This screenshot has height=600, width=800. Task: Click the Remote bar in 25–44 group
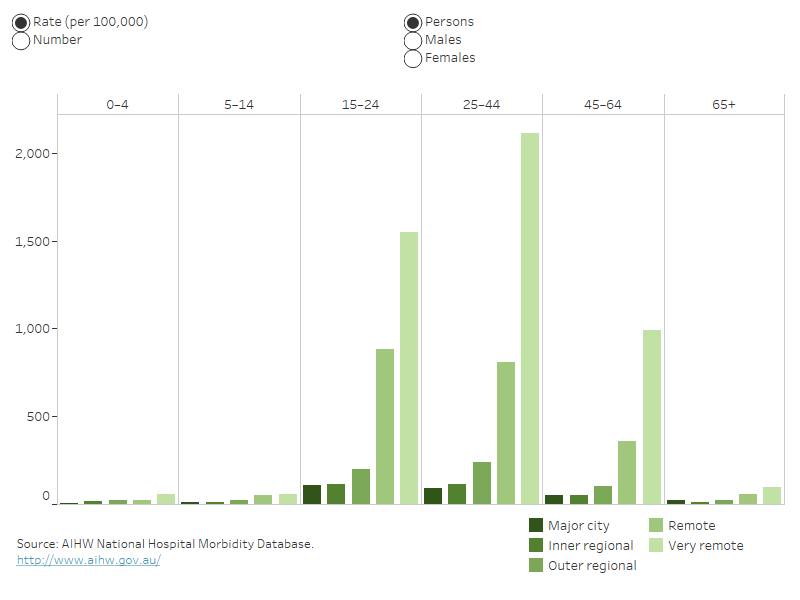tap(506, 433)
